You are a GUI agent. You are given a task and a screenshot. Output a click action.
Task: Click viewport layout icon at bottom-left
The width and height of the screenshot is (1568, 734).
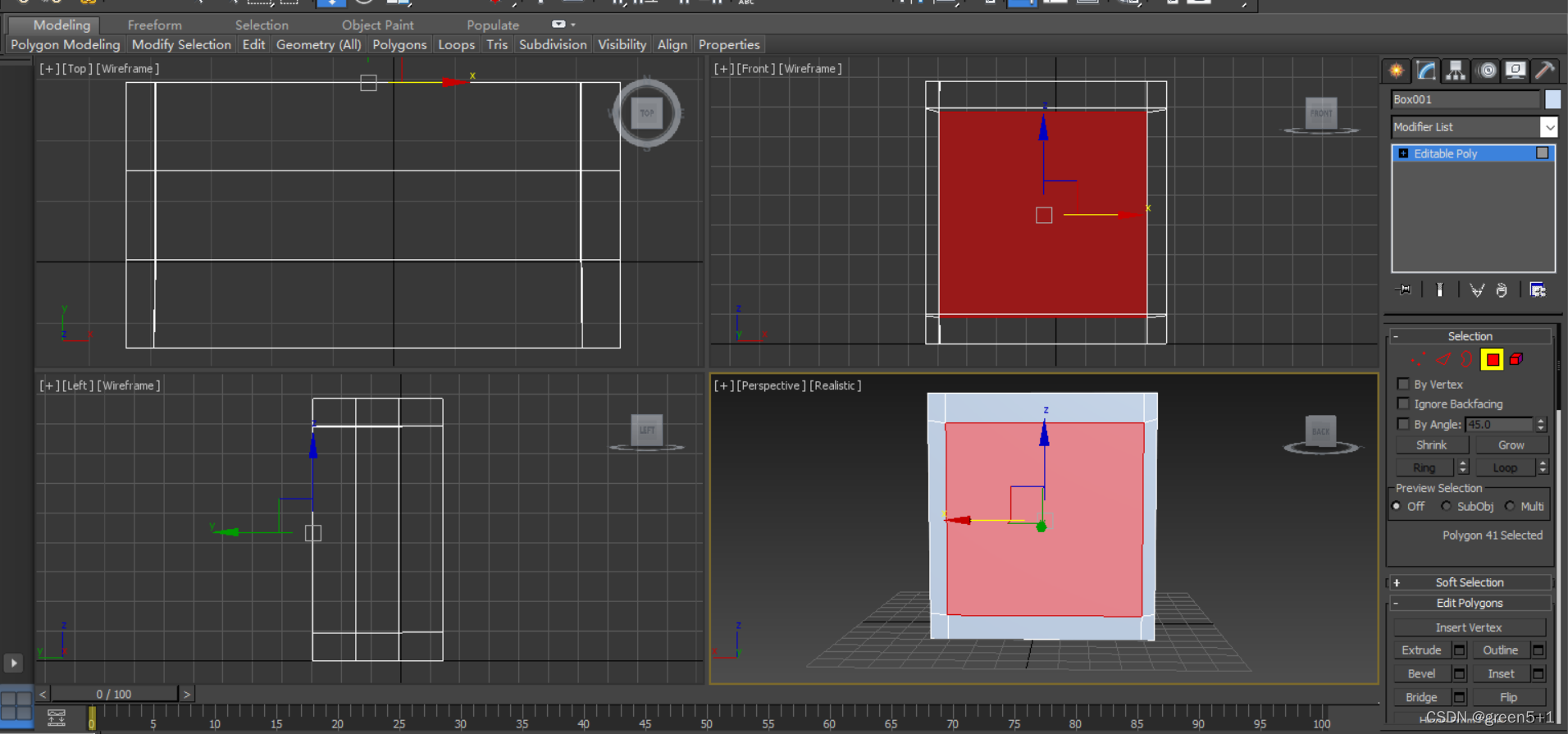pyautogui.click(x=16, y=706)
